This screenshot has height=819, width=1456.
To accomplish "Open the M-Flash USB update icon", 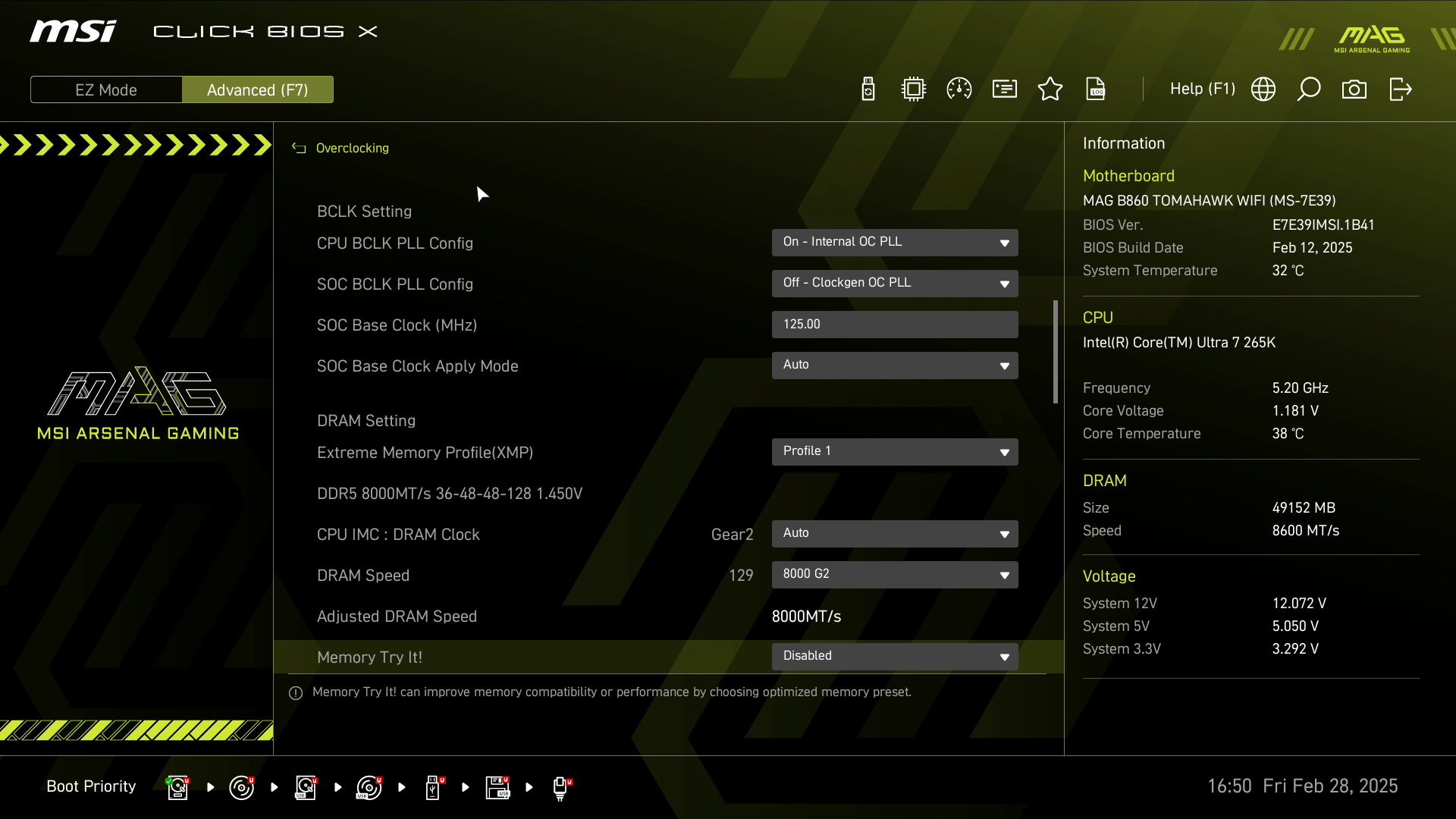I will point(868,89).
